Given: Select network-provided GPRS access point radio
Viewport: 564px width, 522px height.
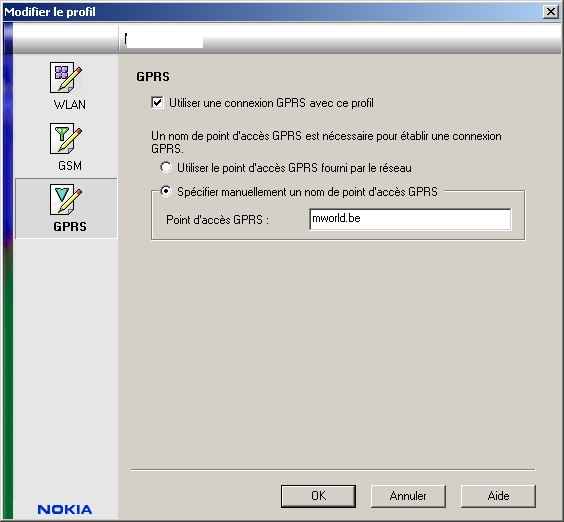Looking at the screenshot, I should click(166, 168).
